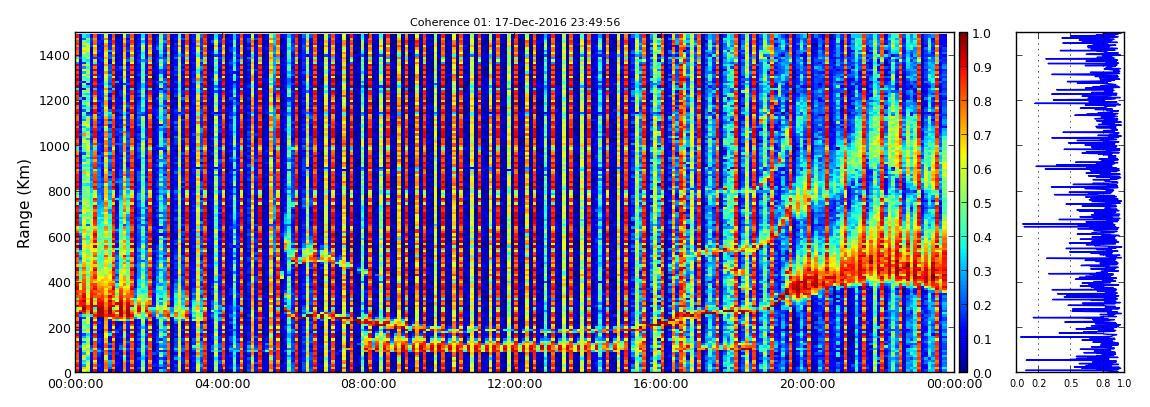This screenshot has height=407, width=1150.
Task: Select the 1200 range tick label
Action: coord(54,100)
